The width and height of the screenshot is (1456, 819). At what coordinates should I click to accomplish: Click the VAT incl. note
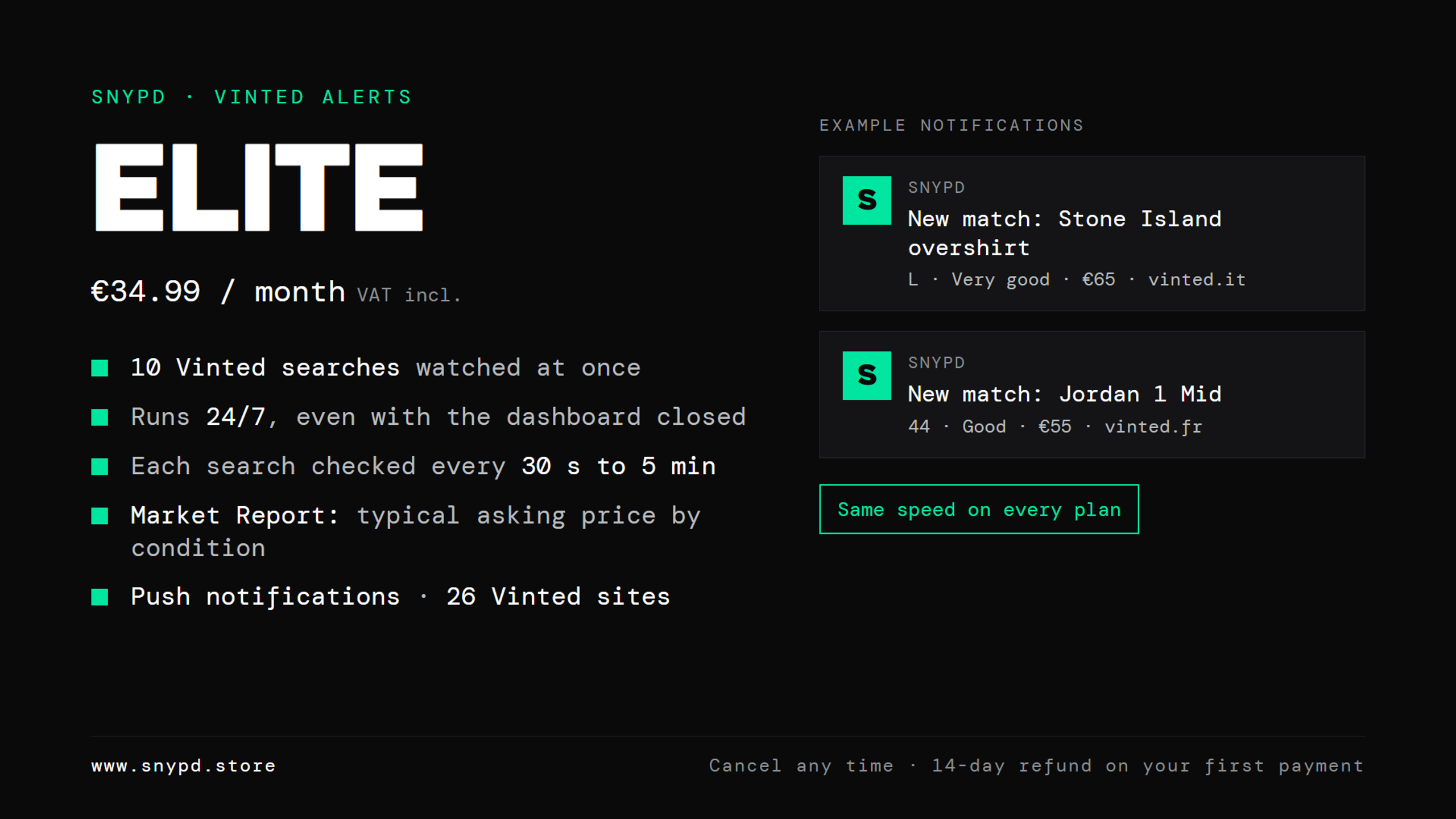coord(408,295)
